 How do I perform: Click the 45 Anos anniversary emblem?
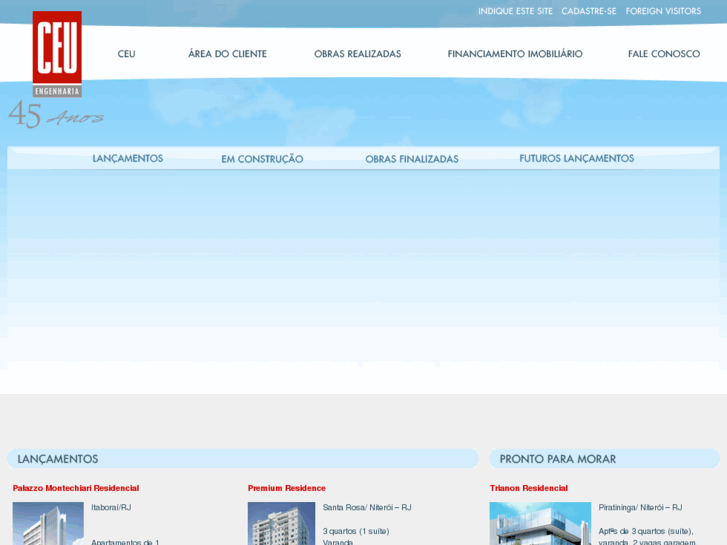click(x=55, y=115)
